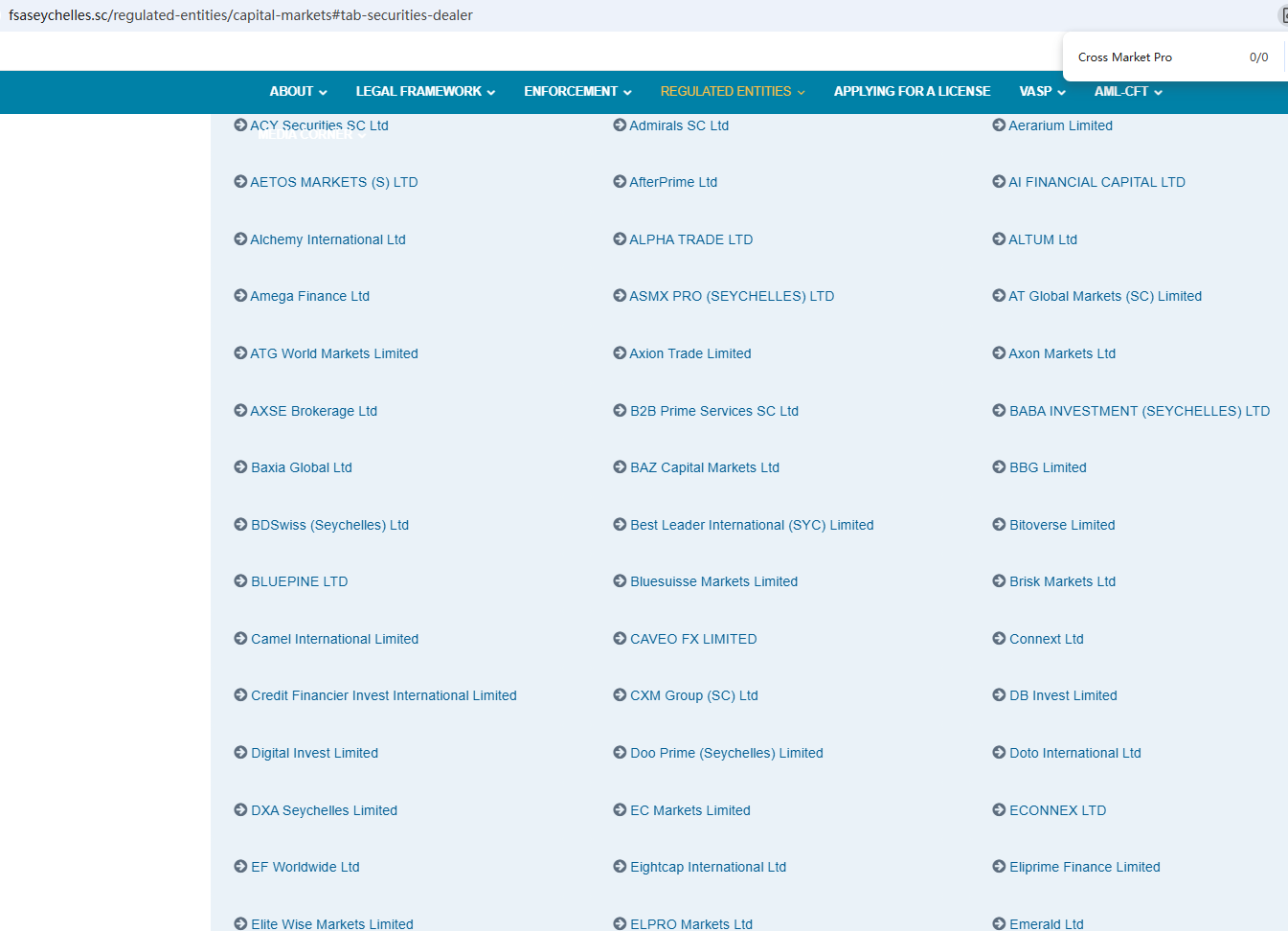
Task: Click arrow icon beside CAVEO FX LIMITED
Action: tap(620, 639)
